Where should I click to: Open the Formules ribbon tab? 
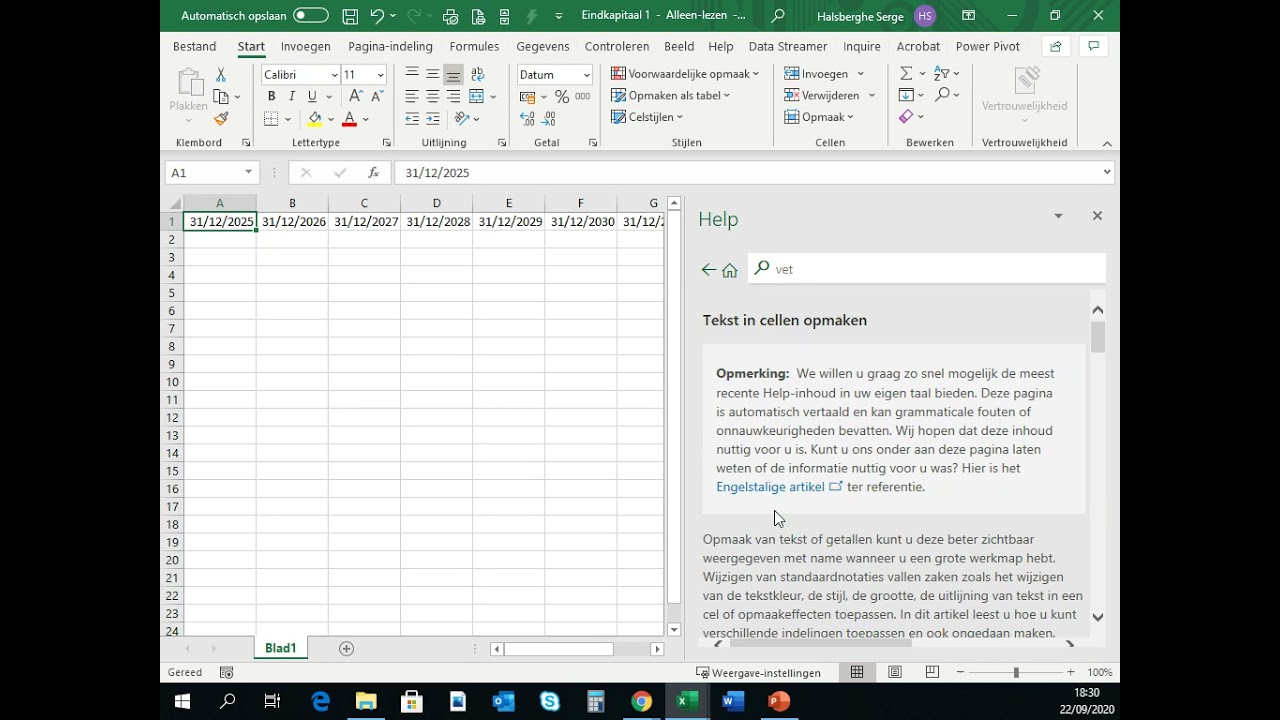click(x=474, y=47)
